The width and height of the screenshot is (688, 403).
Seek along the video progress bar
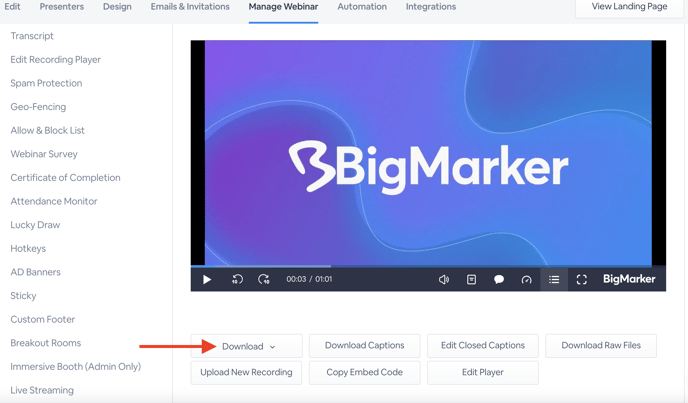[428, 266]
